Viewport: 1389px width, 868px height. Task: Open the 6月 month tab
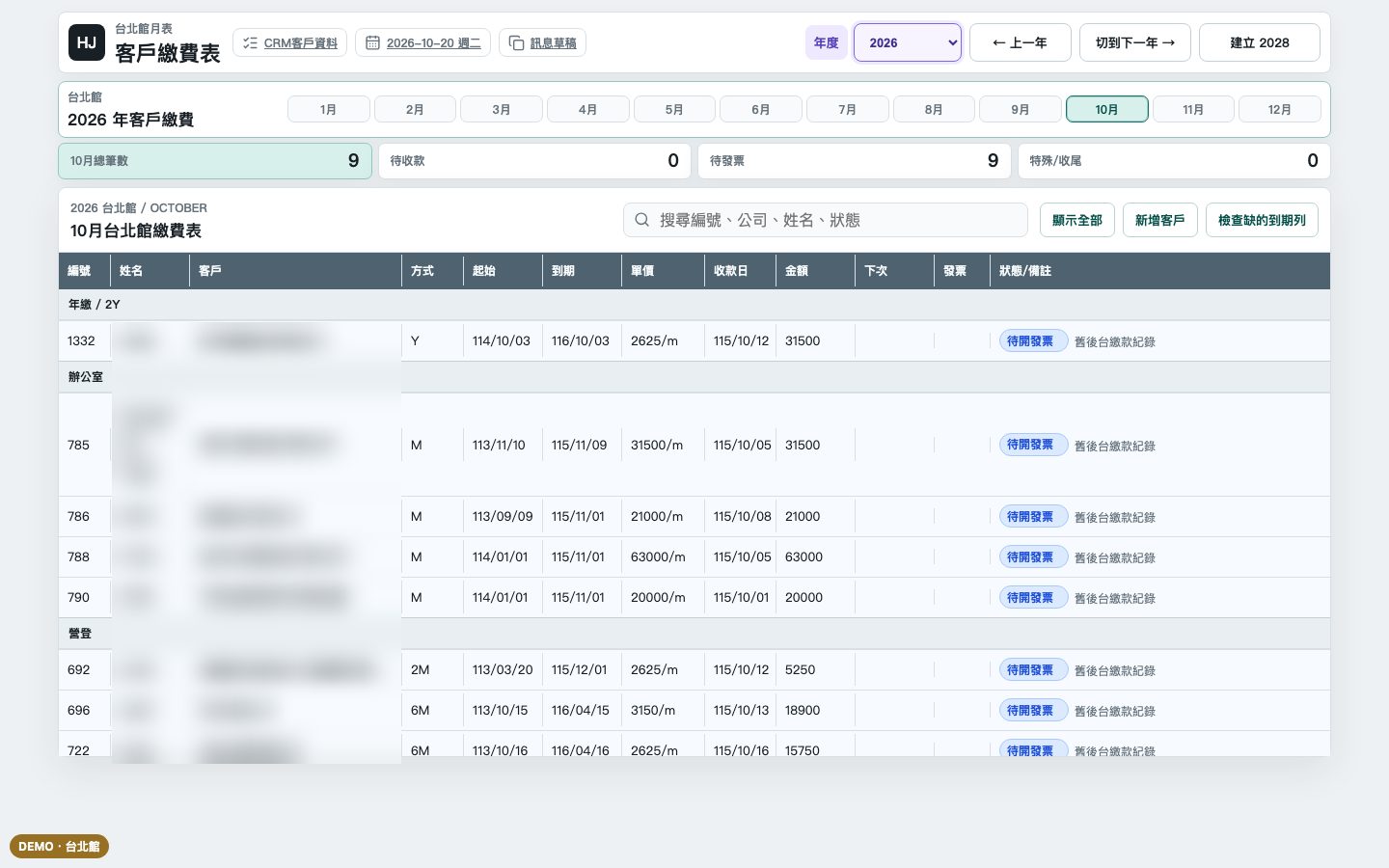(761, 109)
